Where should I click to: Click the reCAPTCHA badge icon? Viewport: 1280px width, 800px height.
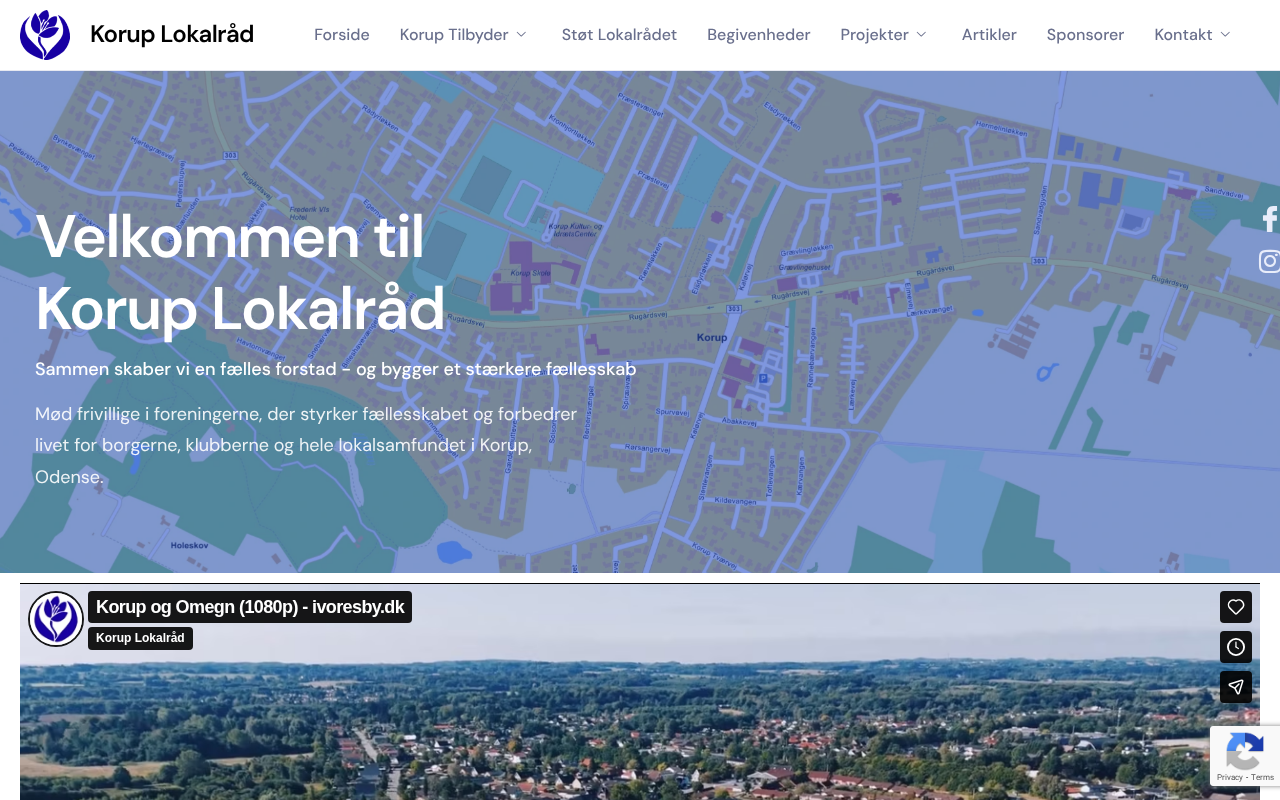(x=1244, y=750)
